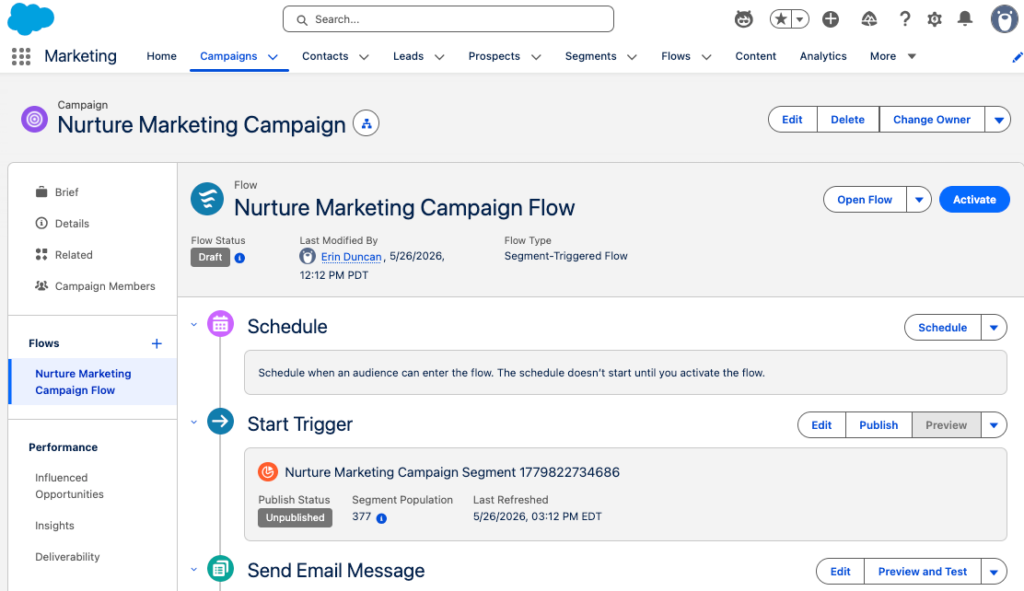Click the Start Trigger arrow step icon
This screenshot has width=1024, height=591.
(220, 421)
